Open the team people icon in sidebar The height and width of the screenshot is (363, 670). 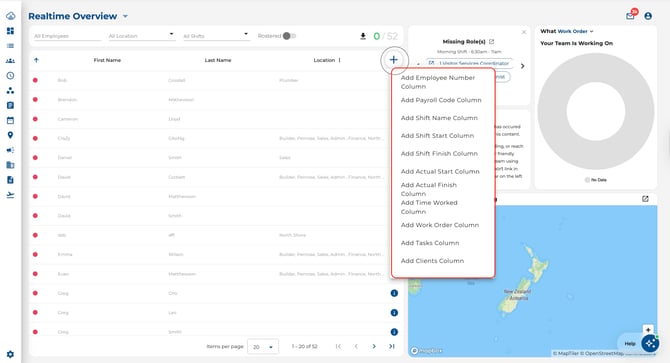tap(11, 61)
